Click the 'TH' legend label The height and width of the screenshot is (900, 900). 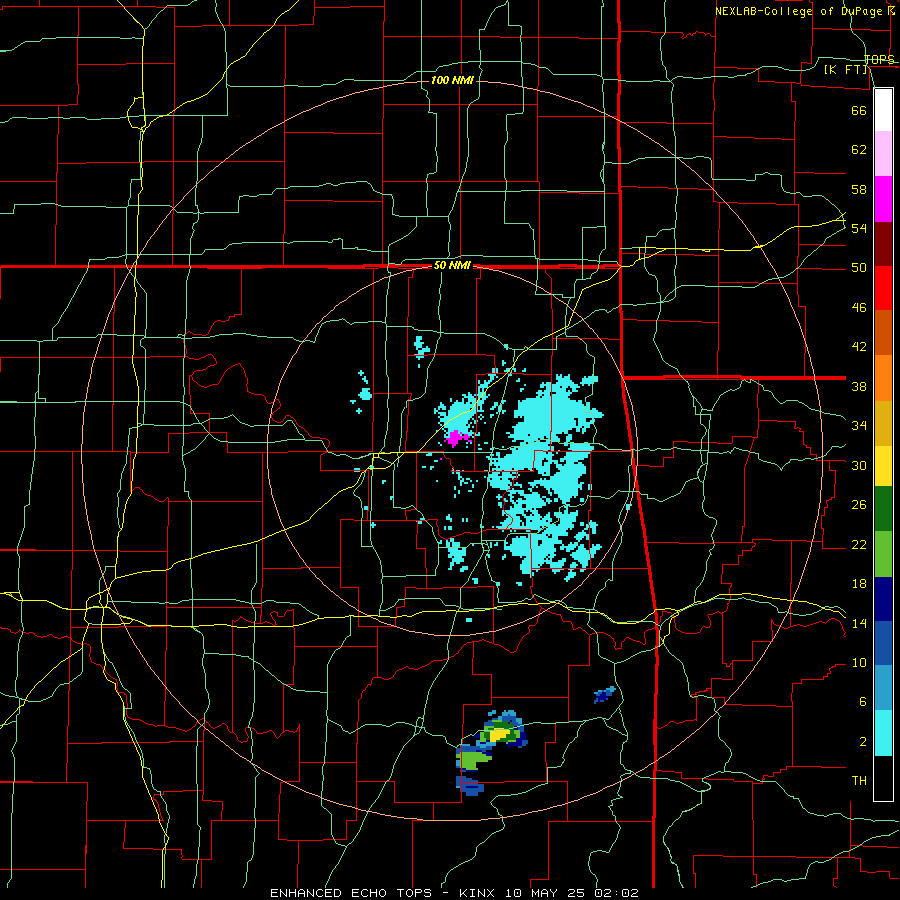click(859, 781)
